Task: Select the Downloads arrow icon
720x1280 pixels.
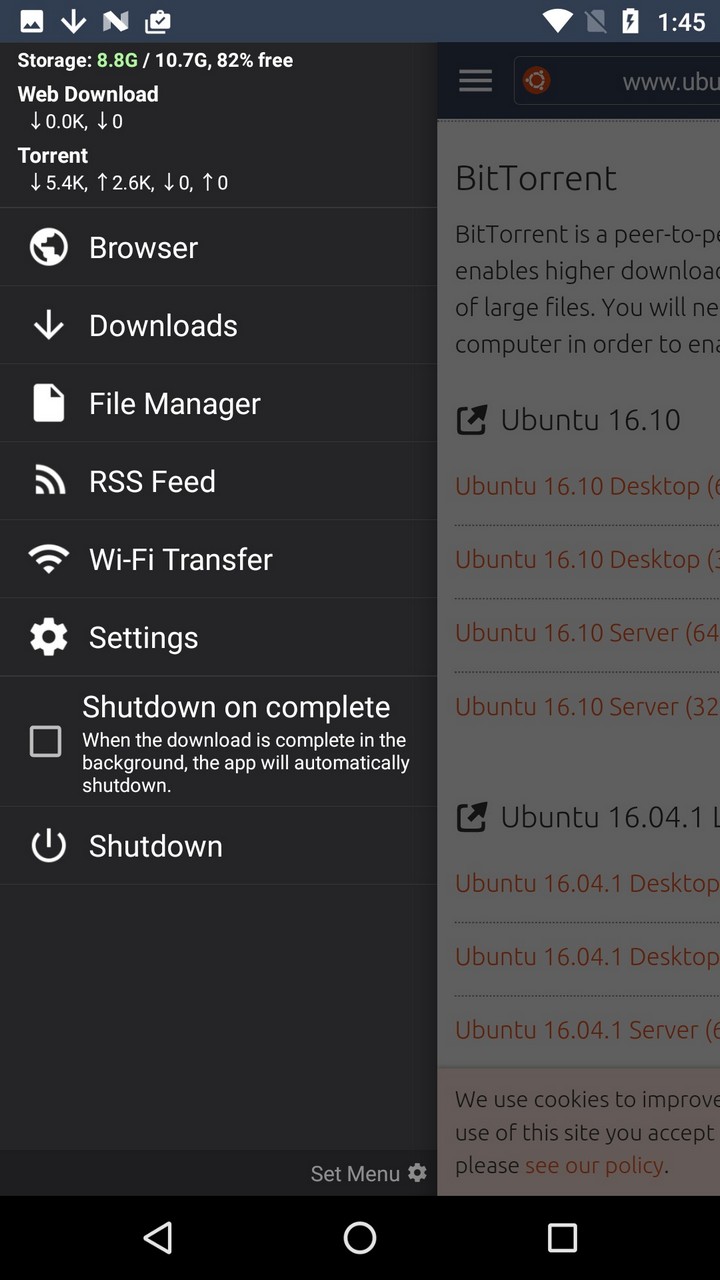Action: [48, 325]
